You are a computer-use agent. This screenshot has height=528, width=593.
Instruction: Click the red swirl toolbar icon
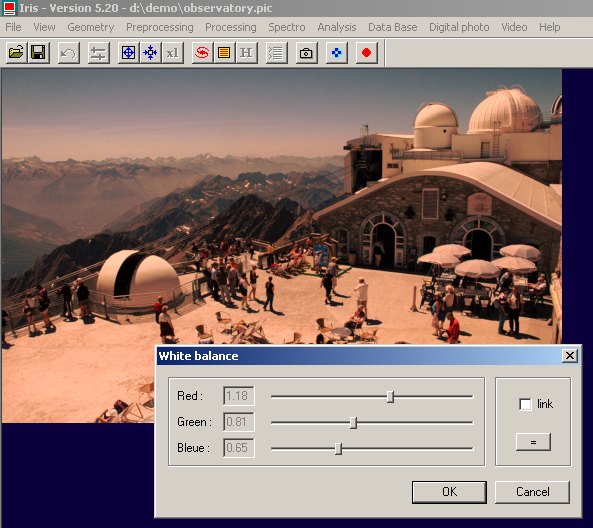point(202,53)
